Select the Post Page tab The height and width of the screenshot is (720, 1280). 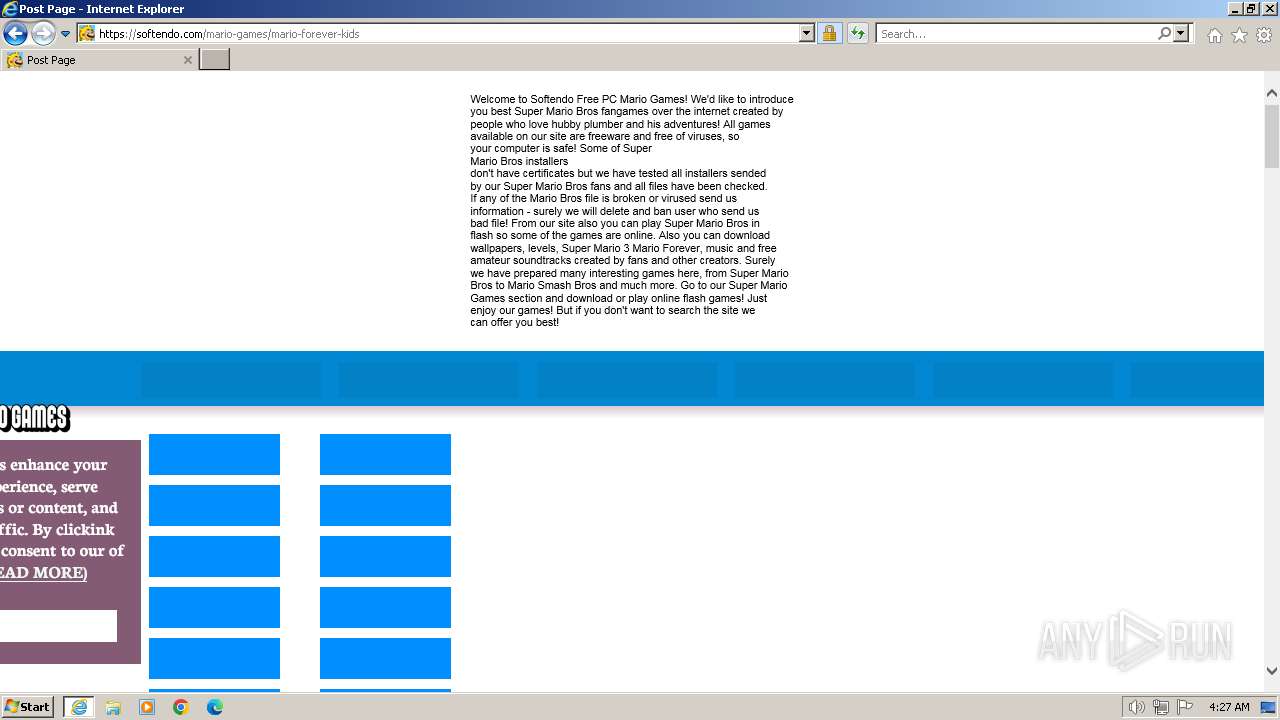tap(98, 60)
